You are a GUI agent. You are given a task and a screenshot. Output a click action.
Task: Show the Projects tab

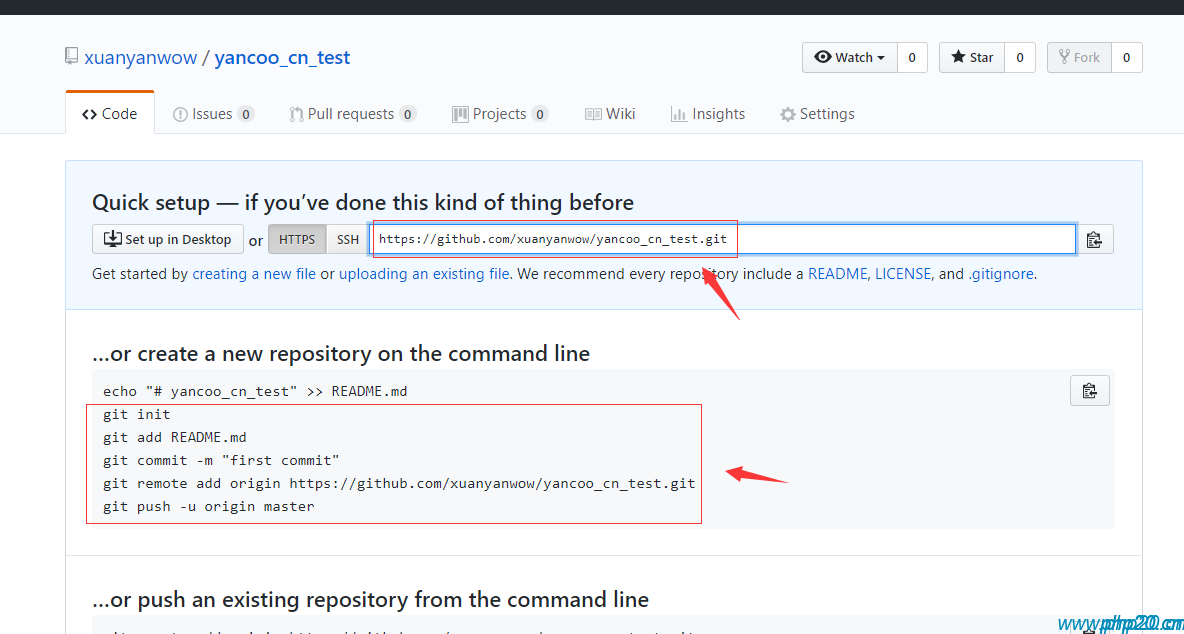[x=500, y=114]
